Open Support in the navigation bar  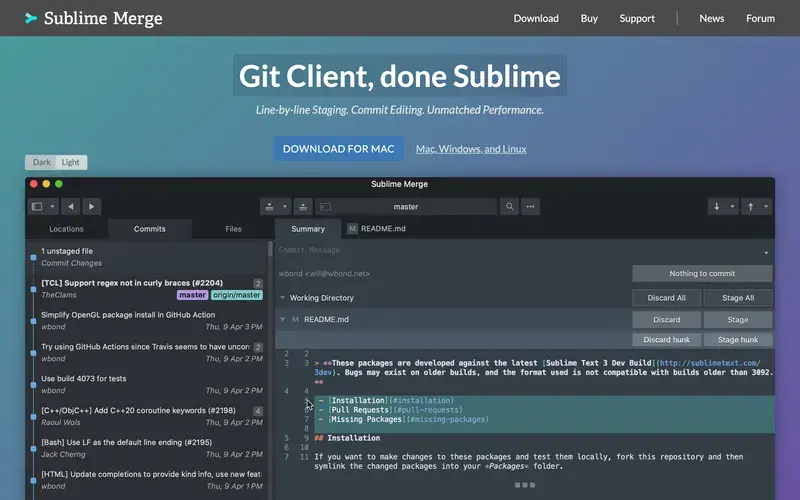click(637, 18)
